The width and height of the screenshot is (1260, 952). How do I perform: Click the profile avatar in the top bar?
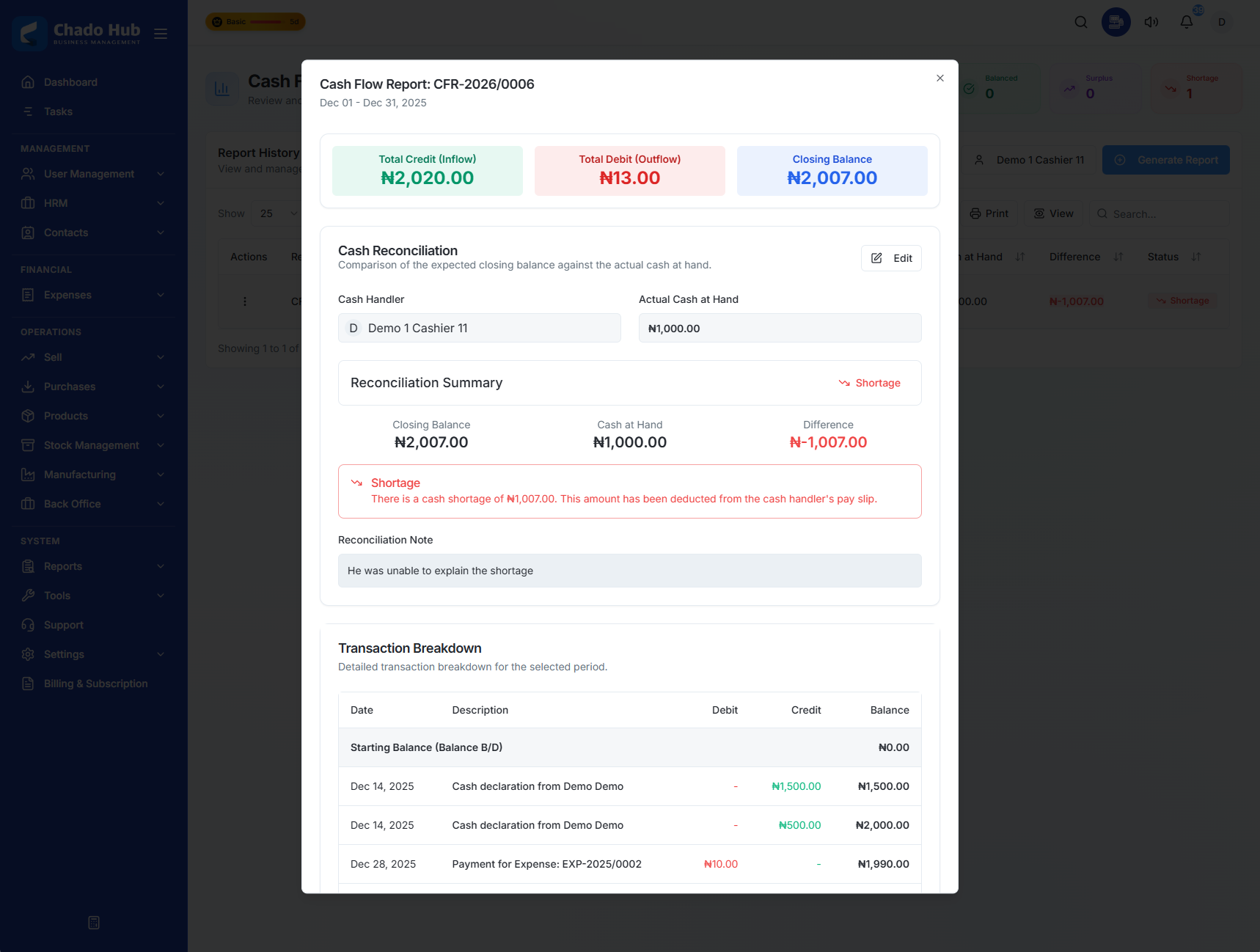pos(1222,21)
